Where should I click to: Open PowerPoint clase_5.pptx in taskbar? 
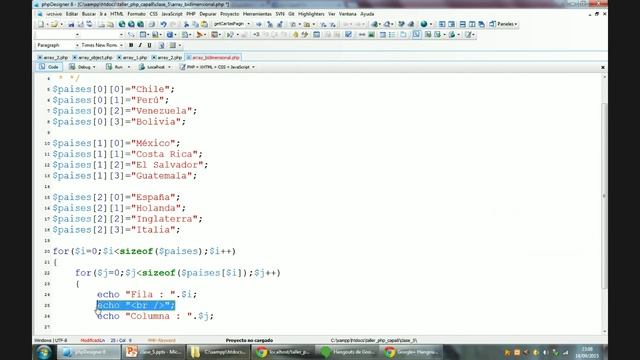tap(153, 351)
